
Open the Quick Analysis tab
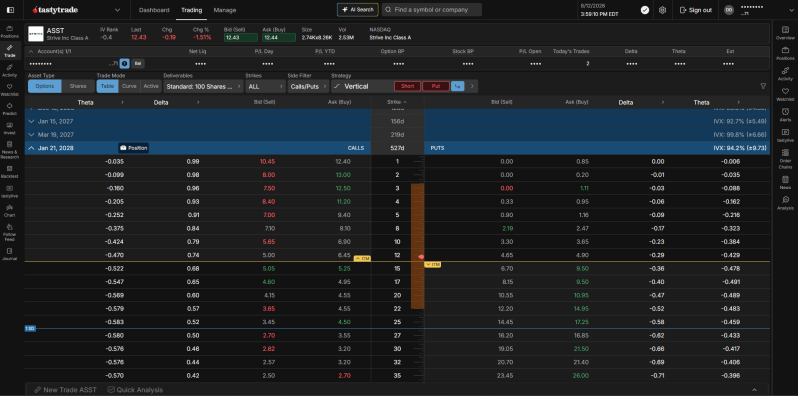[x=135, y=389]
